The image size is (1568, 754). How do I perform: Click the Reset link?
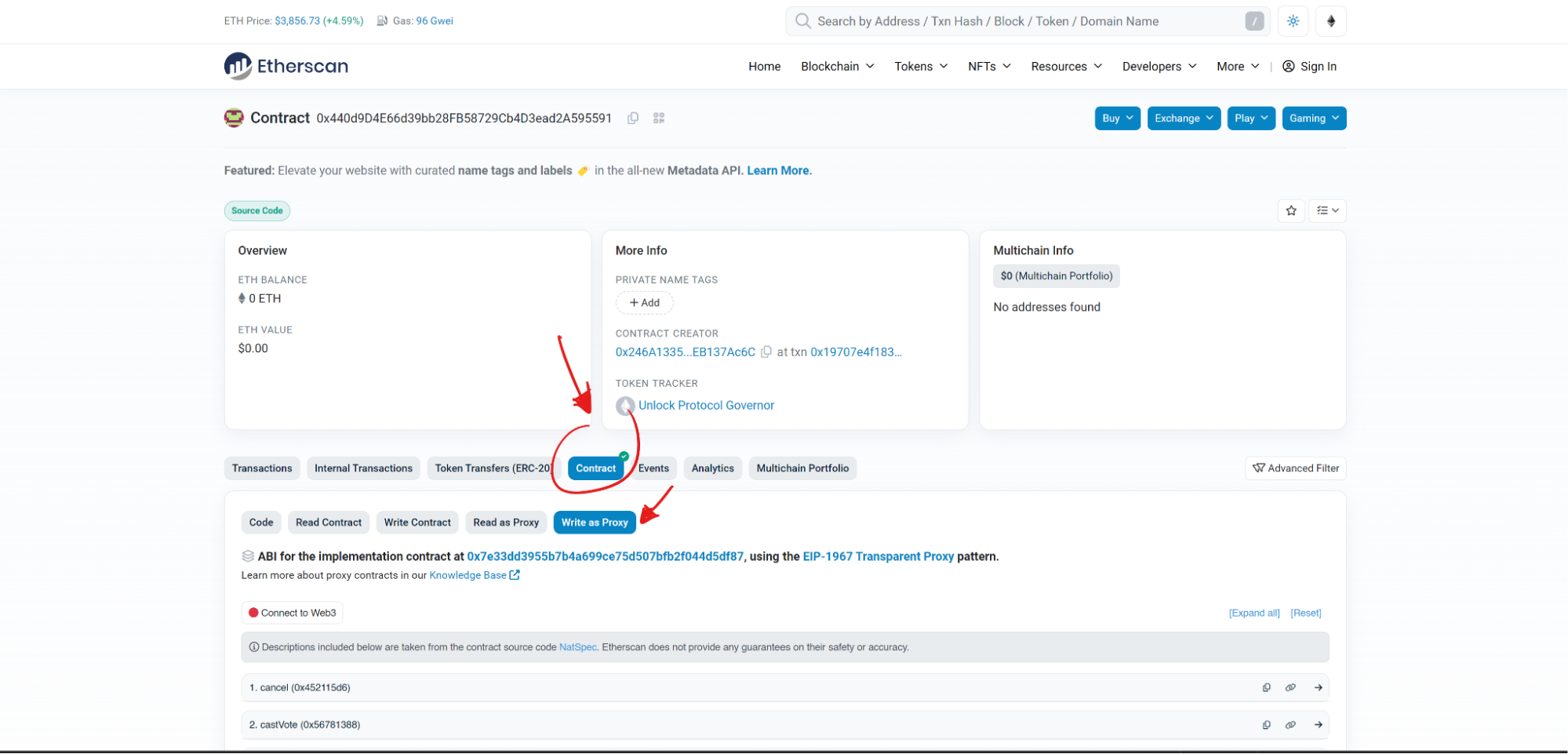pyautogui.click(x=1305, y=613)
